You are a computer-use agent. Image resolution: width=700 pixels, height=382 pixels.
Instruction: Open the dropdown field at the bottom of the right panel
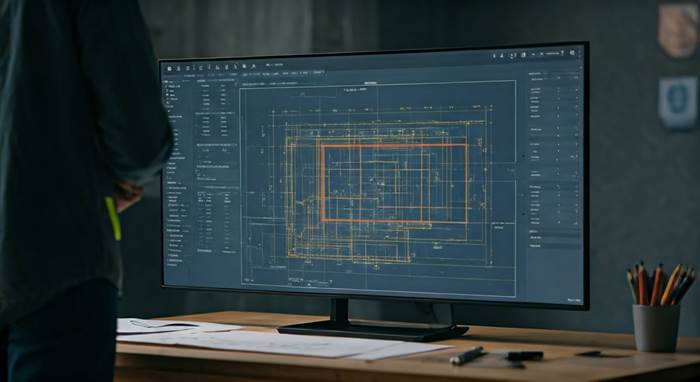(x=554, y=246)
